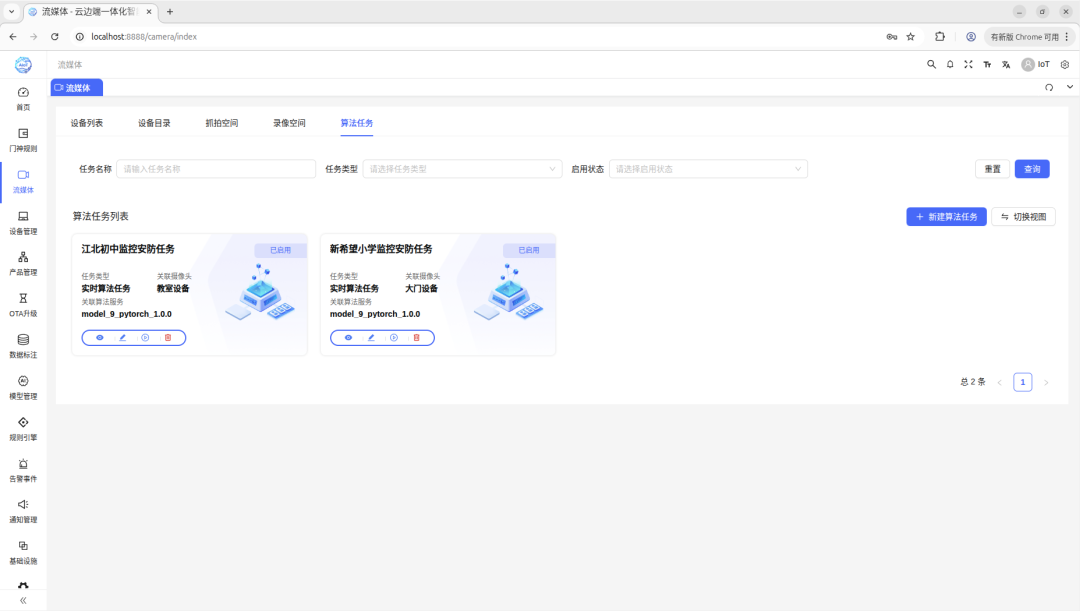Switch to the 设备列表 tab
This screenshot has height=611, width=1080.
pos(87,123)
